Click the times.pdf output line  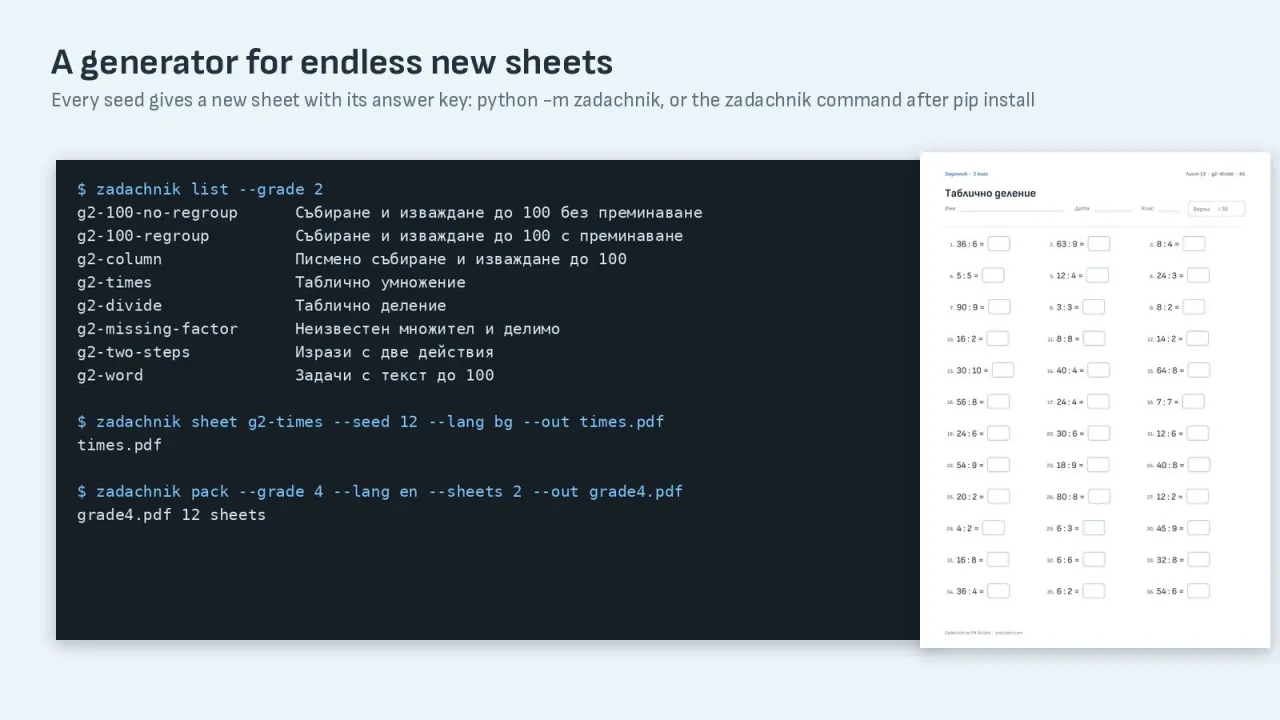click(119, 445)
